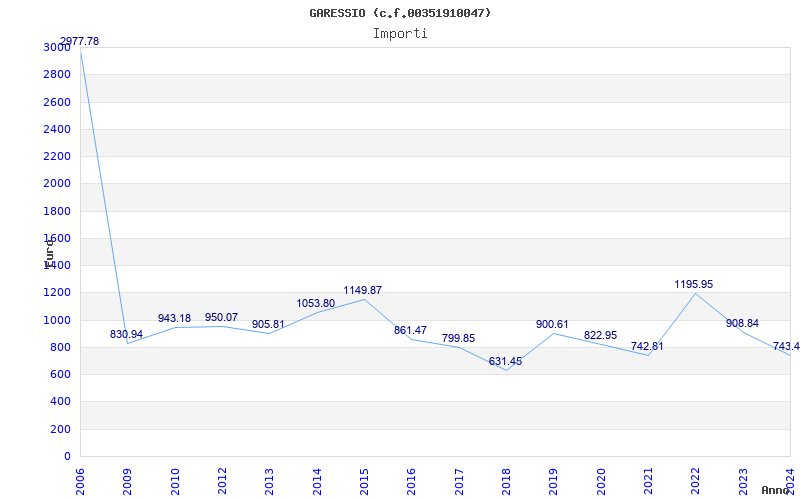800x500 pixels.
Task: Click the x-axis year 2009
Action: pyautogui.click(x=128, y=481)
